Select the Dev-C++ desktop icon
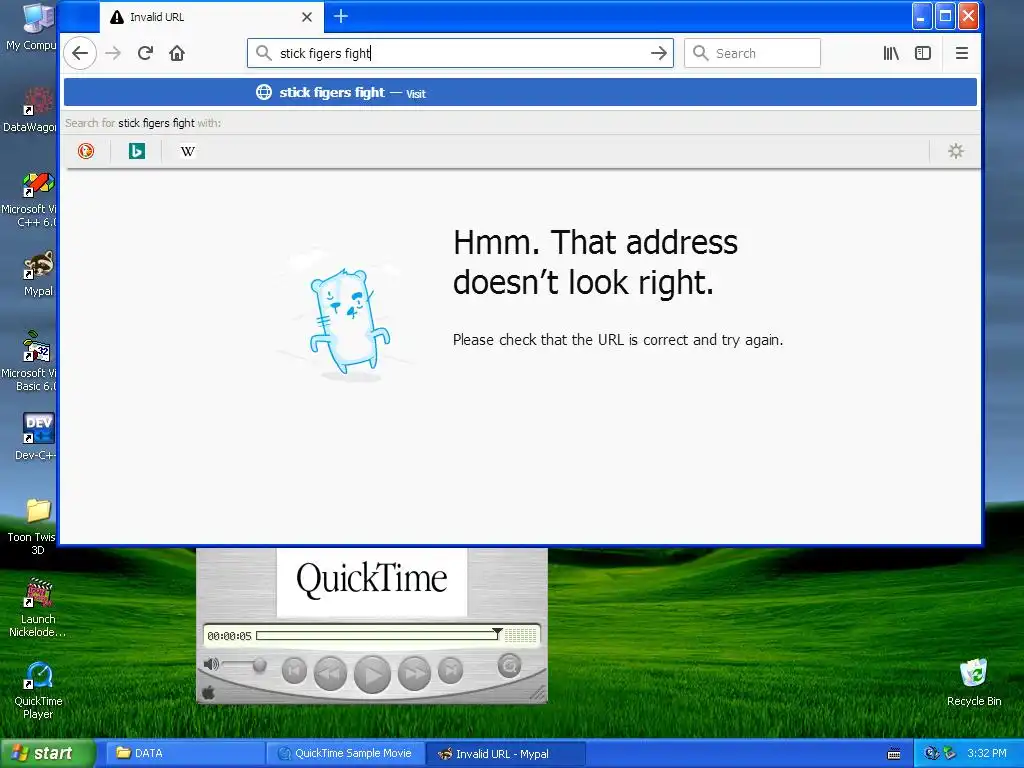1024x768 pixels. tap(37, 436)
